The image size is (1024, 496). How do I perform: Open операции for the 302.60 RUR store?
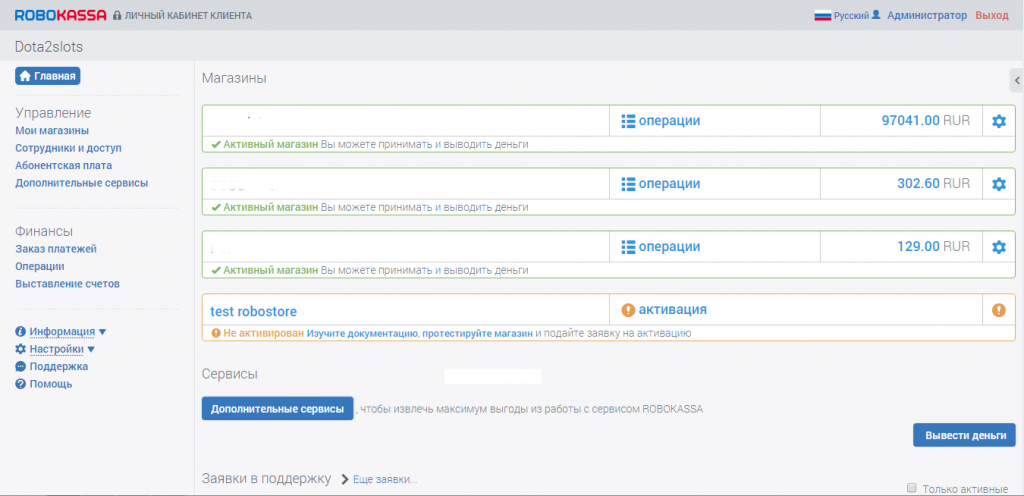pyautogui.click(x=660, y=184)
